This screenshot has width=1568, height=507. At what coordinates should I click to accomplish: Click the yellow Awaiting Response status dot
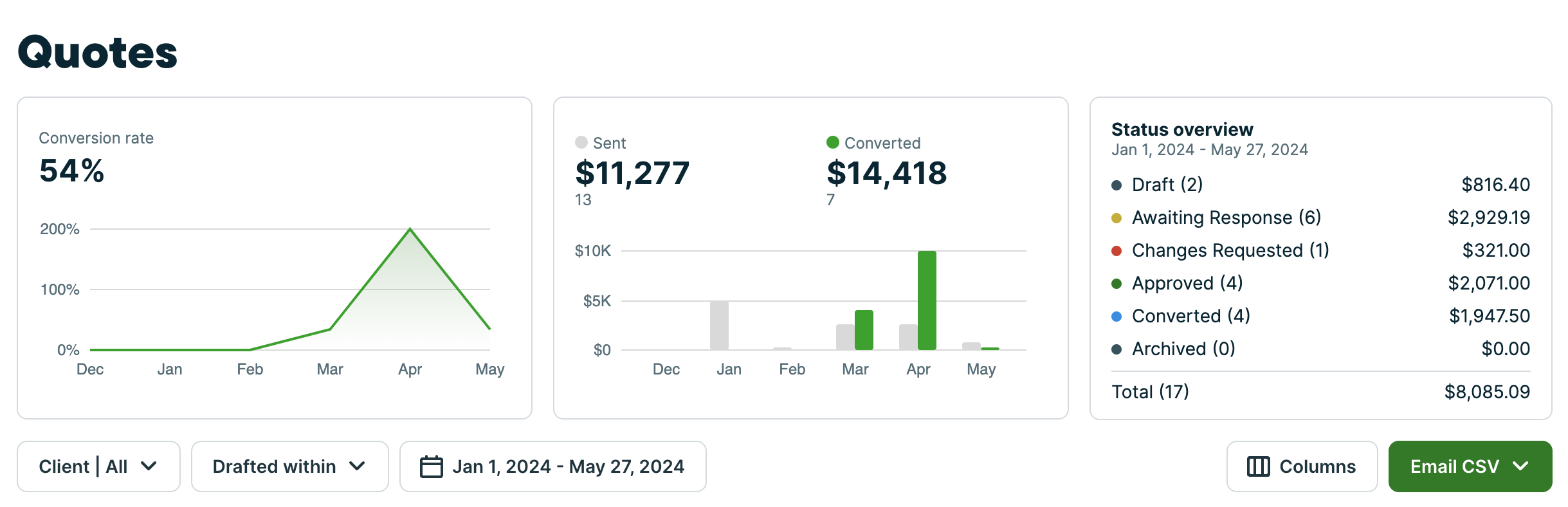pos(1117,218)
